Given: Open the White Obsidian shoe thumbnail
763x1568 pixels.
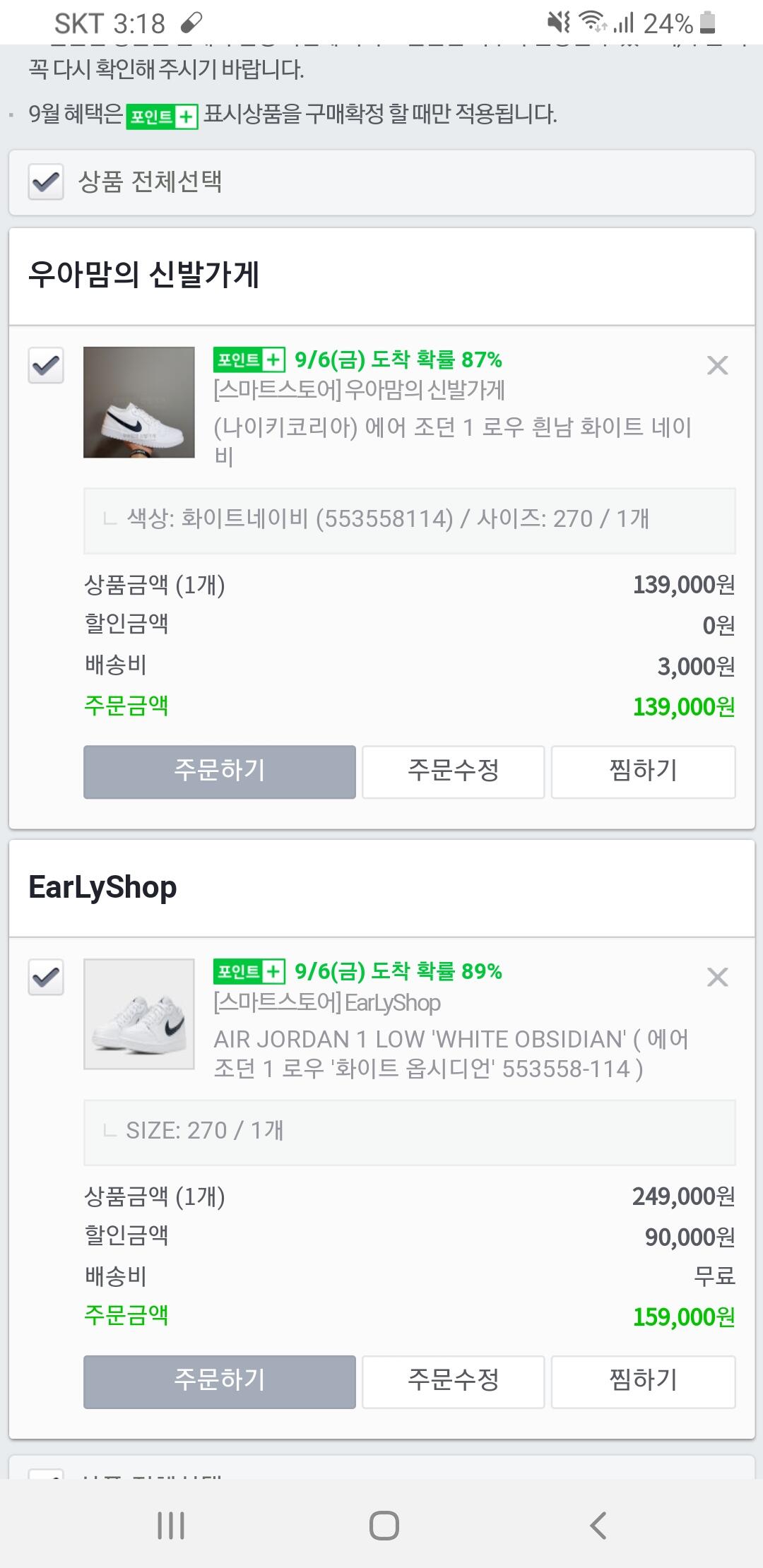Looking at the screenshot, I should [x=139, y=1014].
